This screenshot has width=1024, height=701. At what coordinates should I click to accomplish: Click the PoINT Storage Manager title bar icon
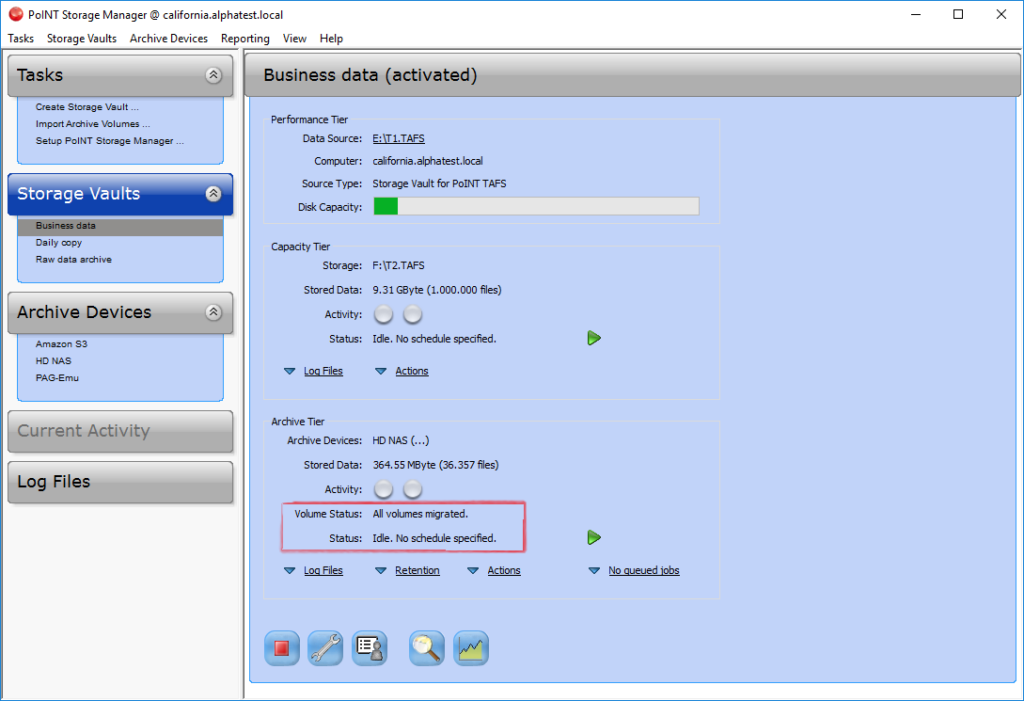16,14
